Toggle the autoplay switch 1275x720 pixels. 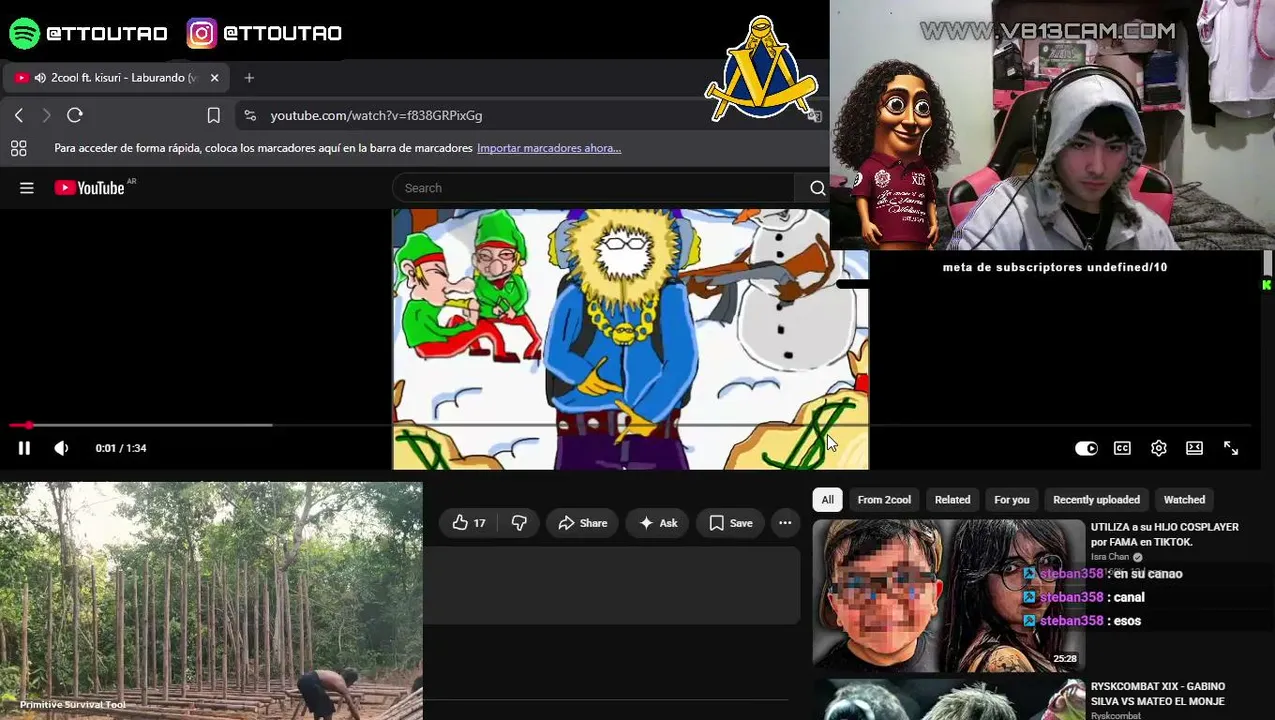pos(1086,448)
